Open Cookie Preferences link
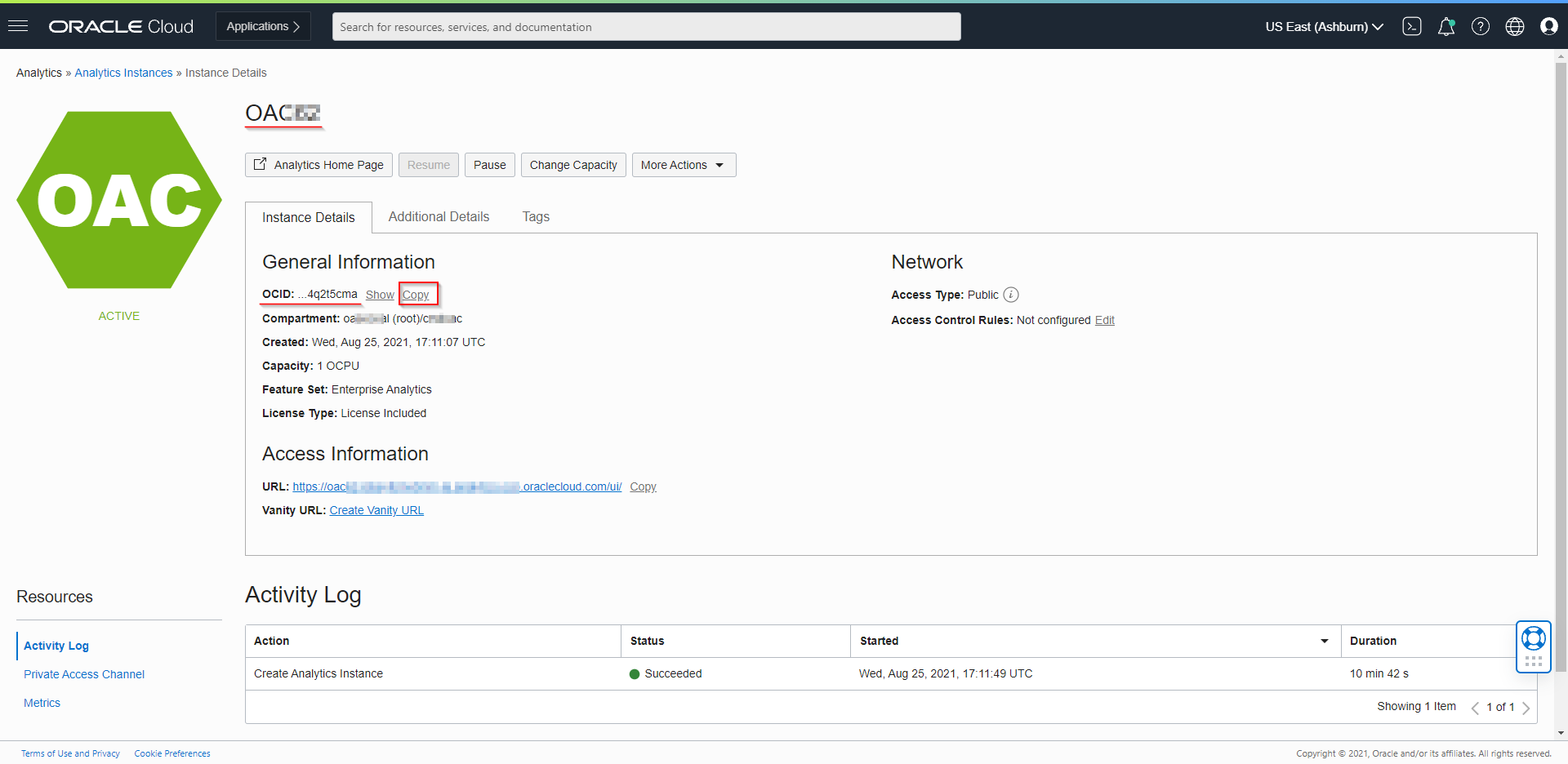 172,753
